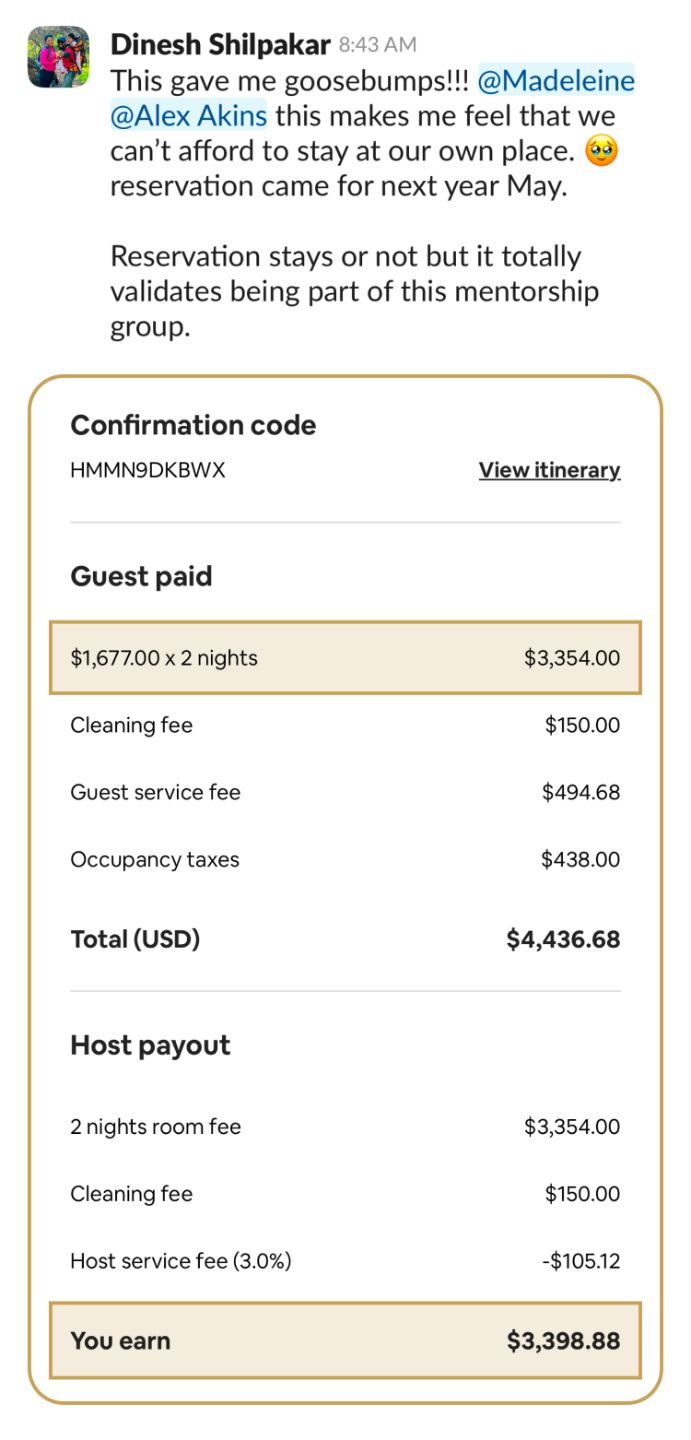Screen dimensions: 691x1440
Task: Select the highlighted You earn row
Action: point(345,1341)
